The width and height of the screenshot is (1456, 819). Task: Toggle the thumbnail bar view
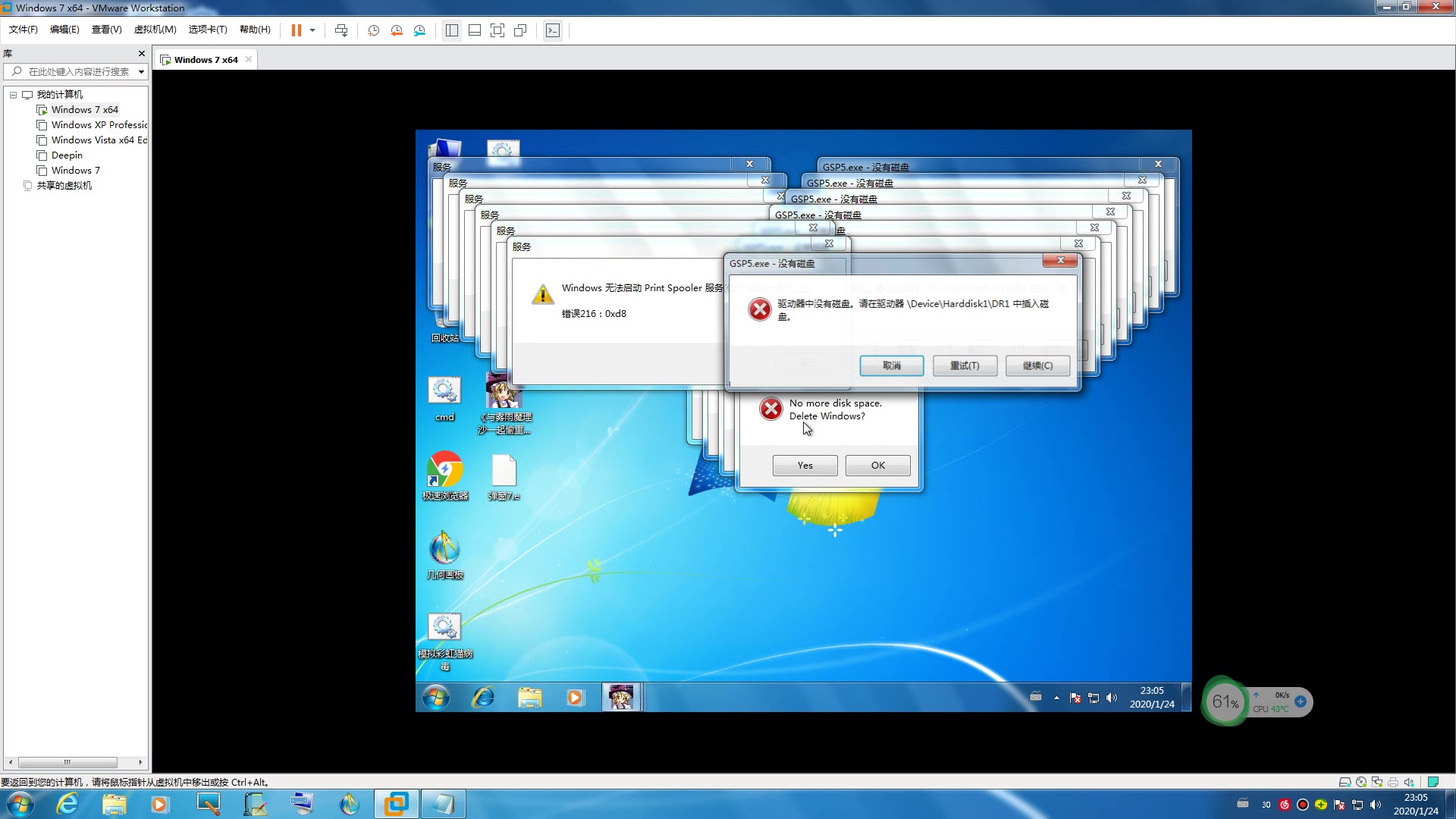pos(475,30)
